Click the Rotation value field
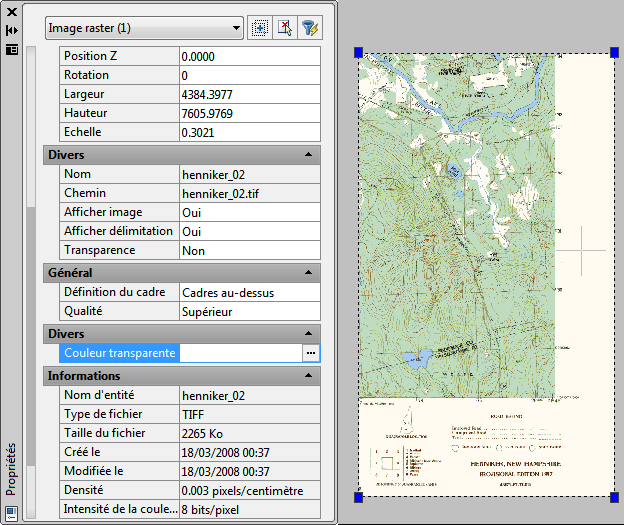The width and height of the screenshot is (624, 525). (249, 75)
